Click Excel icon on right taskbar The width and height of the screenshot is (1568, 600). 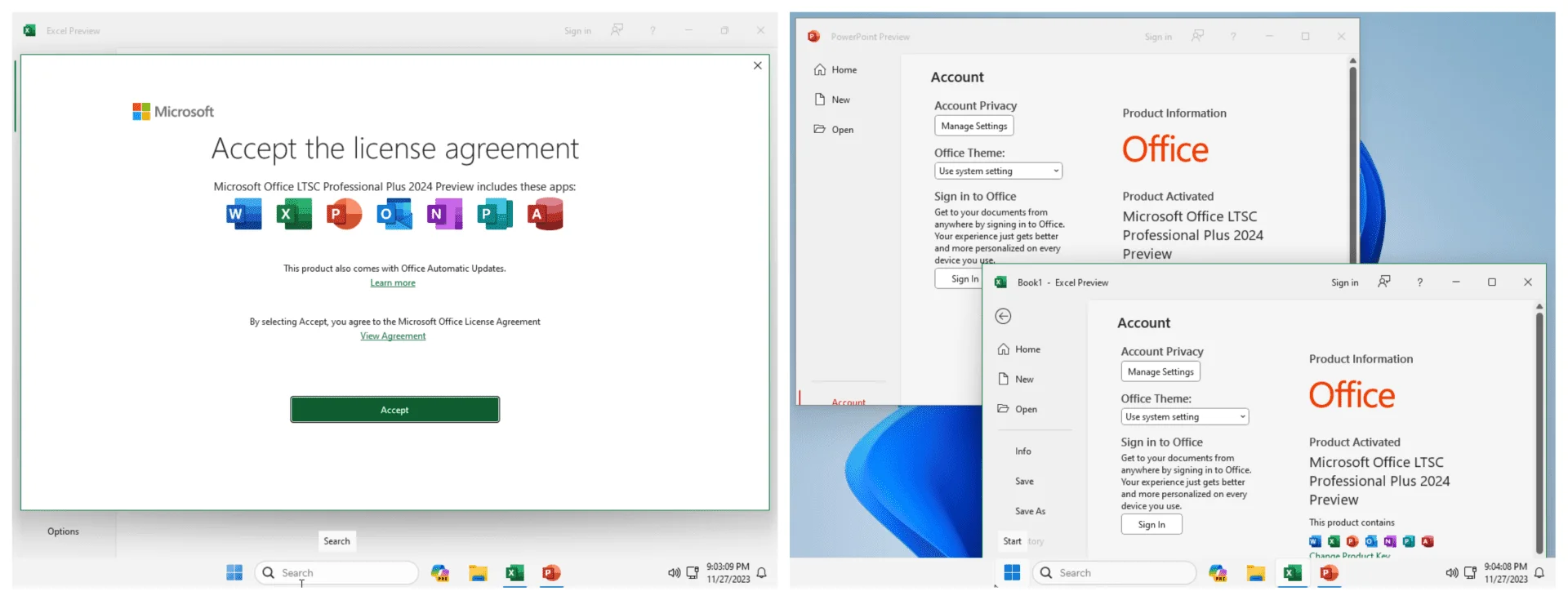tap(1292, 573)
